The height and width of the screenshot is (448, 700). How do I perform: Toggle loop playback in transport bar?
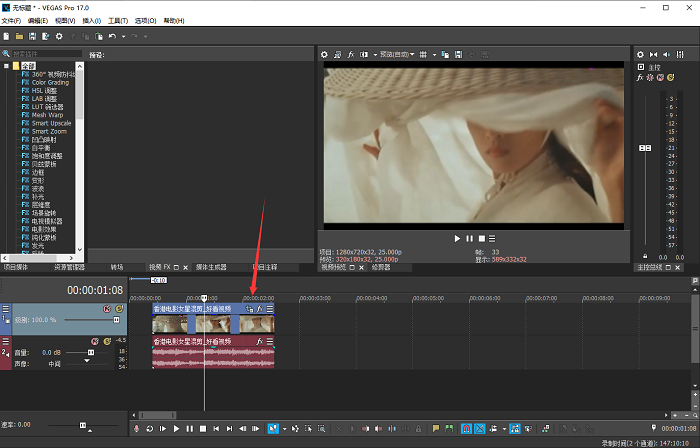pyautogui.click(x=150, y=429)
